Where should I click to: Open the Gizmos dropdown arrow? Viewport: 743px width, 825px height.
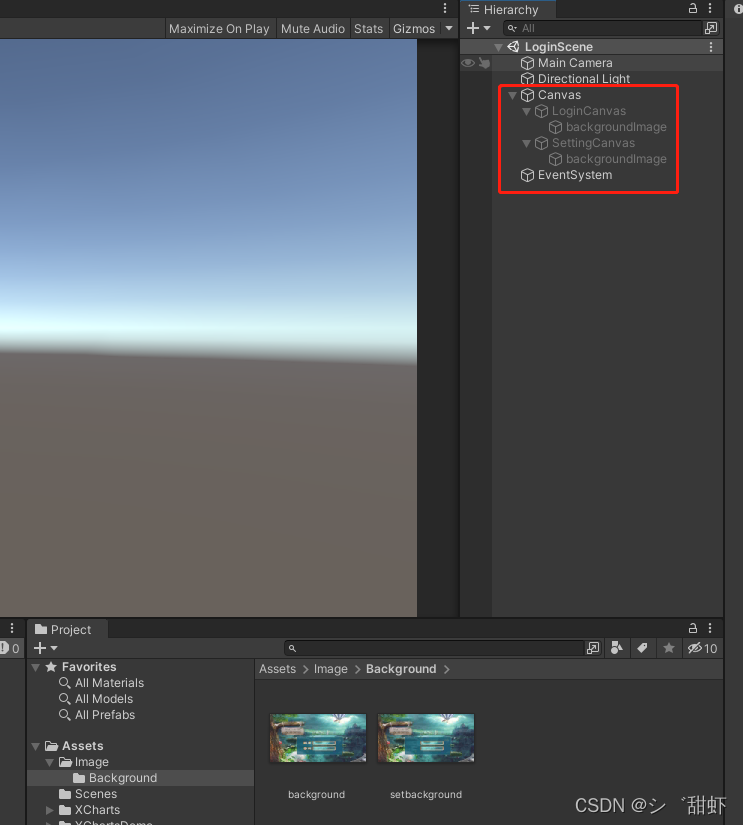(449, 28)
